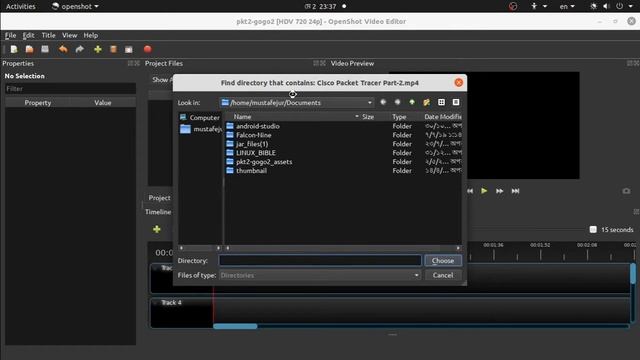Image resolution: width=640 pixels, height=360 pixels.
Task: Click the timeline horizontal scrollbar
Action: 235,326
